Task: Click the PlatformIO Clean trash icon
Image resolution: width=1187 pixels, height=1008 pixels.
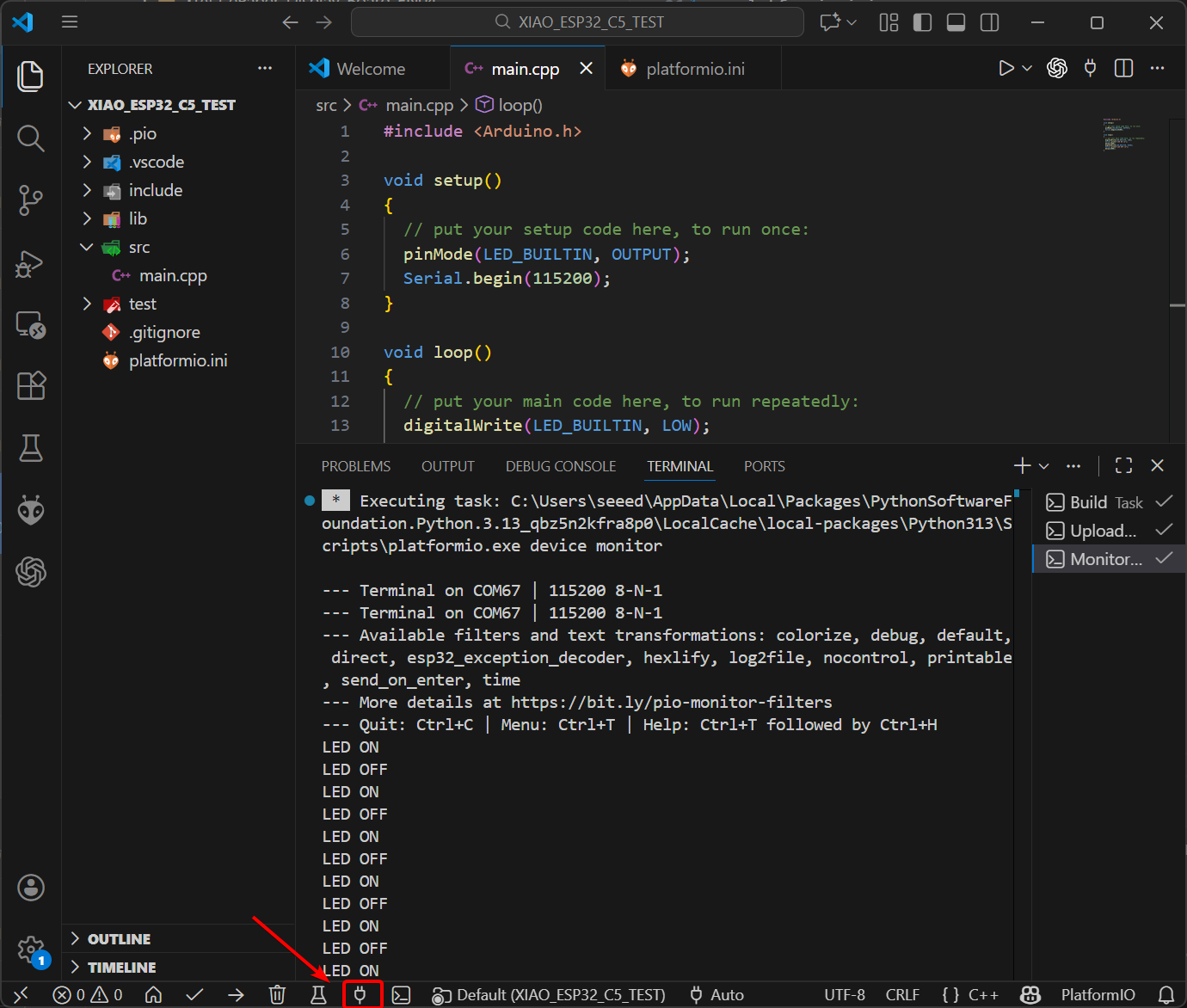Action: tap(277, 995)
